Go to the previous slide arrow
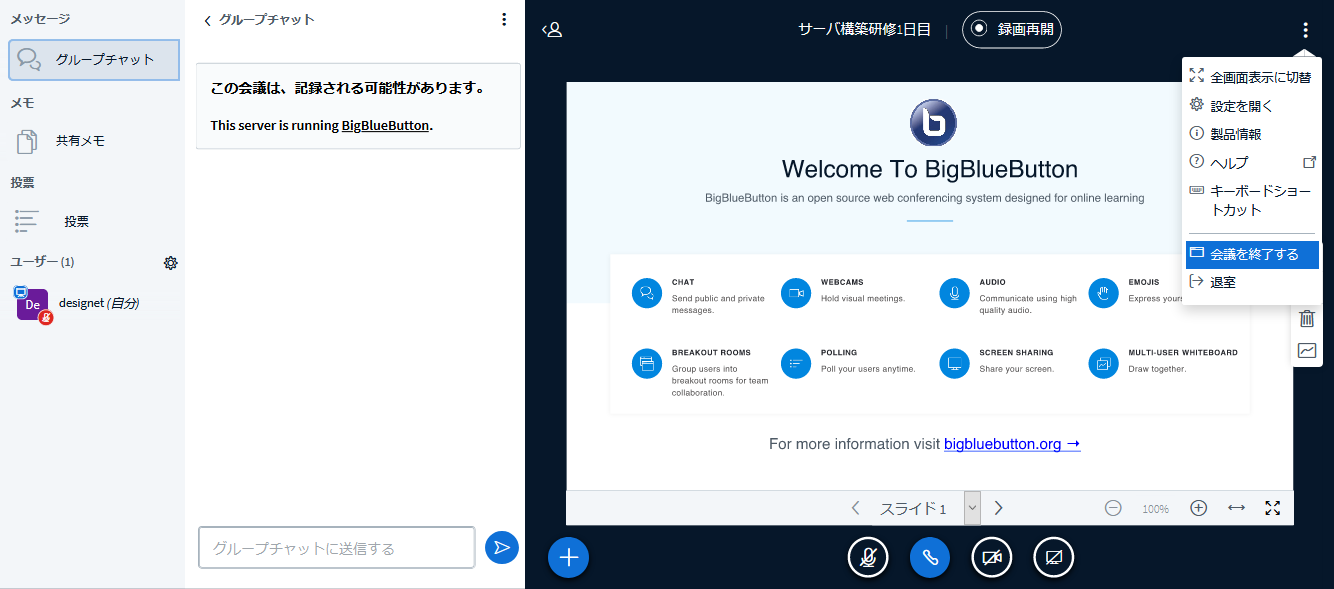 [x=855, y=508]
